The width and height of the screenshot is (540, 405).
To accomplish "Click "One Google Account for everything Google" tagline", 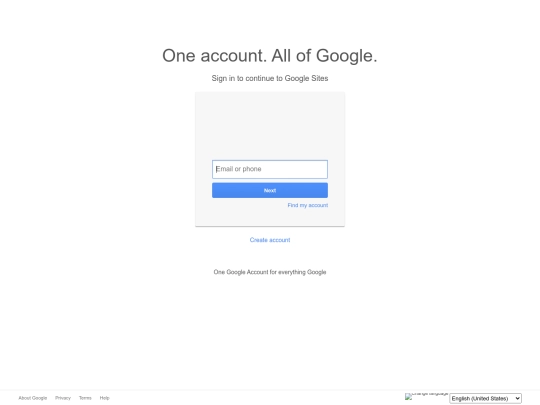I will 270,272.
